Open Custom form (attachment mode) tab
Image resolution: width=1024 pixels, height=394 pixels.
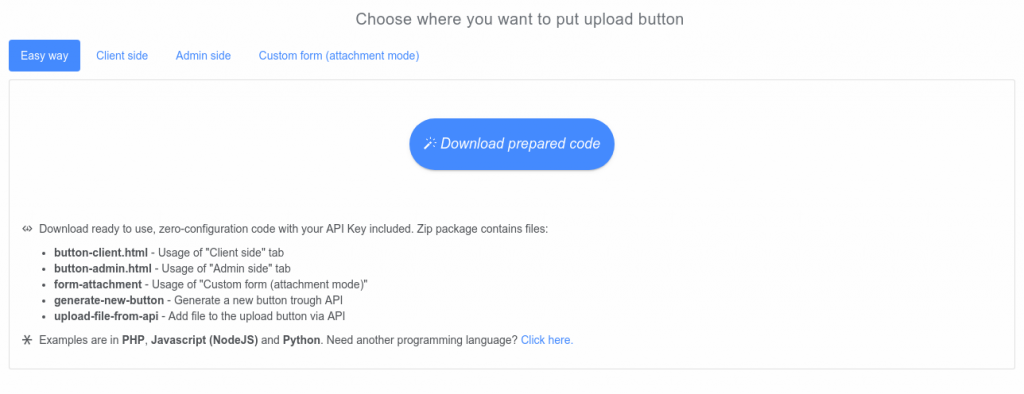(339, 56)
